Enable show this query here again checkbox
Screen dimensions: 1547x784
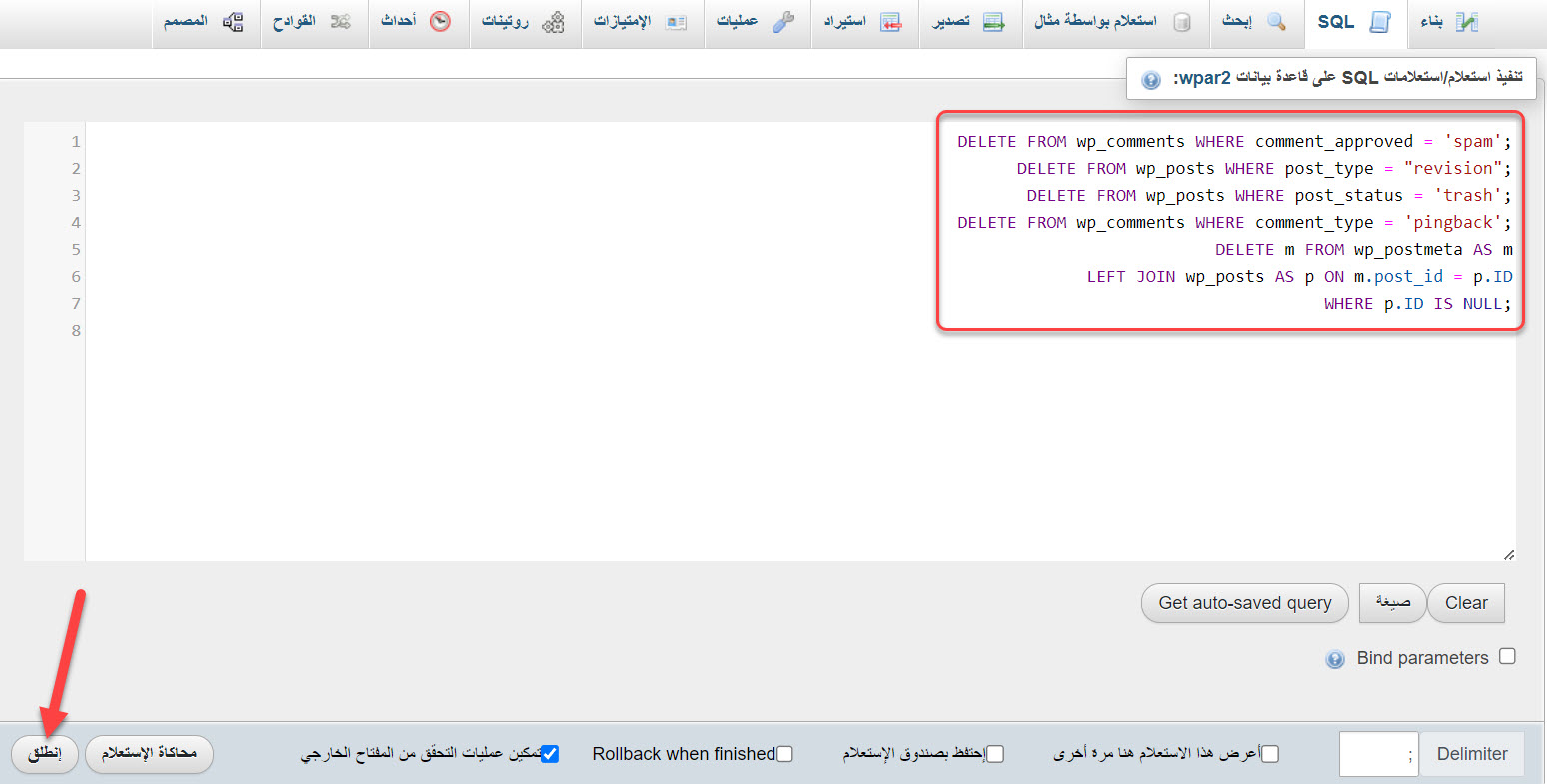[1270, 754]
